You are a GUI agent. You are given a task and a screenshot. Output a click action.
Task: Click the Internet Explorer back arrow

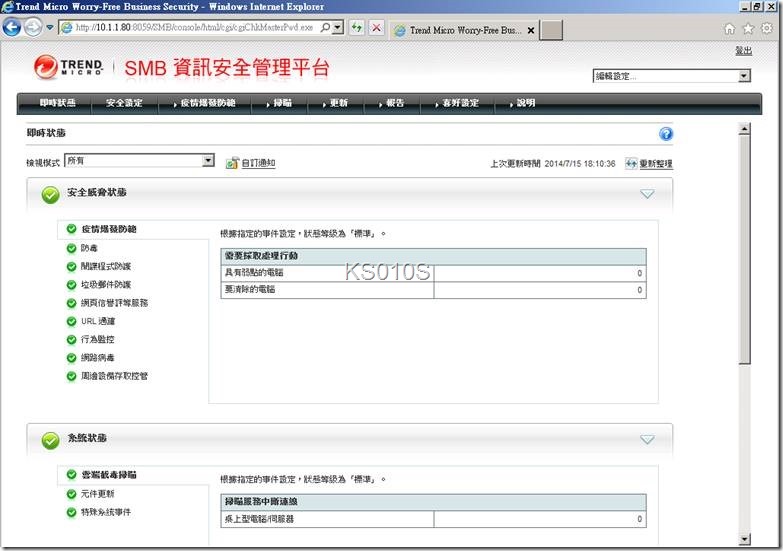pos(11,27)
